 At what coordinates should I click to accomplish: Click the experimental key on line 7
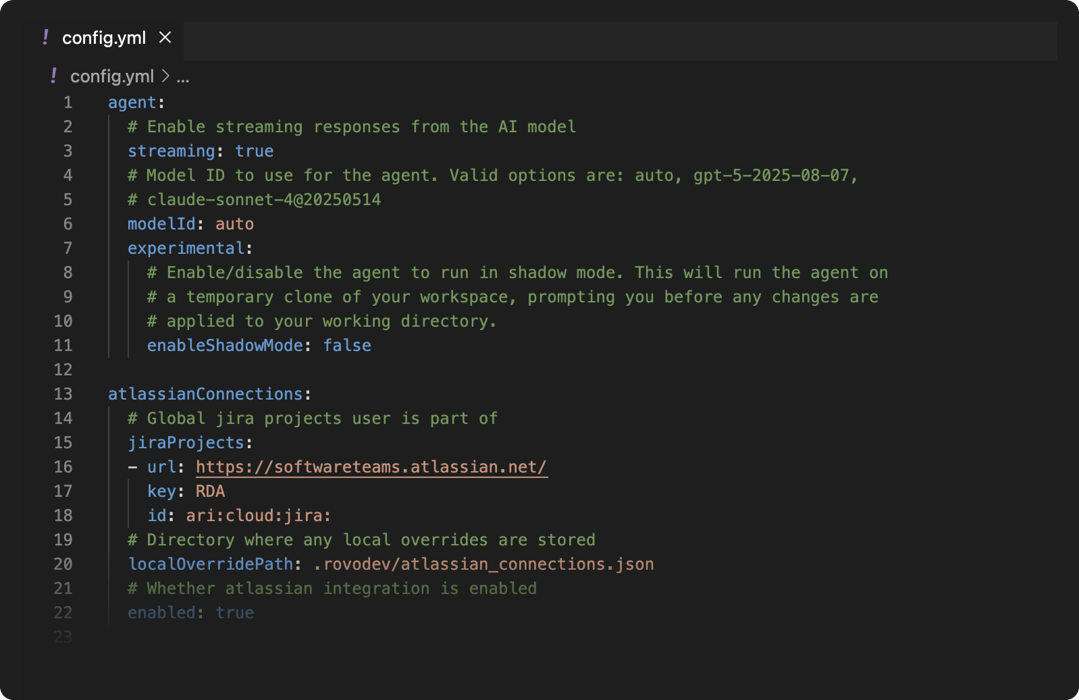coord(186,248)
